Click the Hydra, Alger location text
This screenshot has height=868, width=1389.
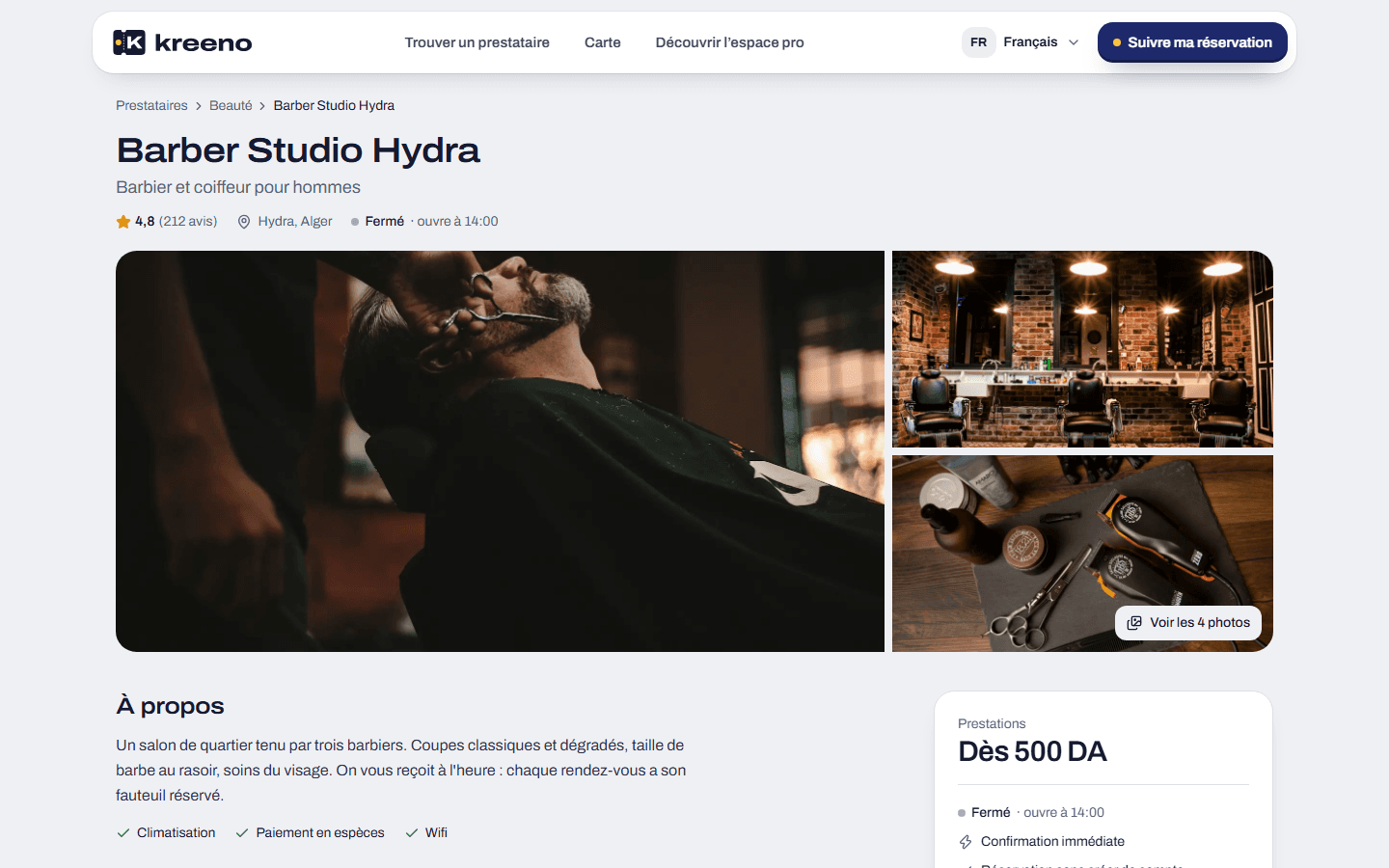point(295,222)
